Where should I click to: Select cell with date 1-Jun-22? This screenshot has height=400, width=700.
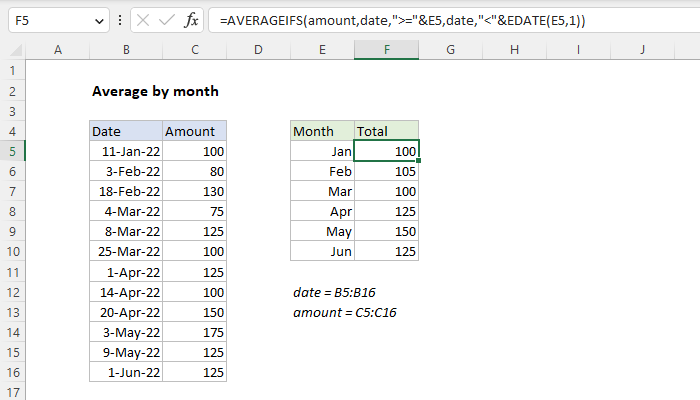[126, 372]
